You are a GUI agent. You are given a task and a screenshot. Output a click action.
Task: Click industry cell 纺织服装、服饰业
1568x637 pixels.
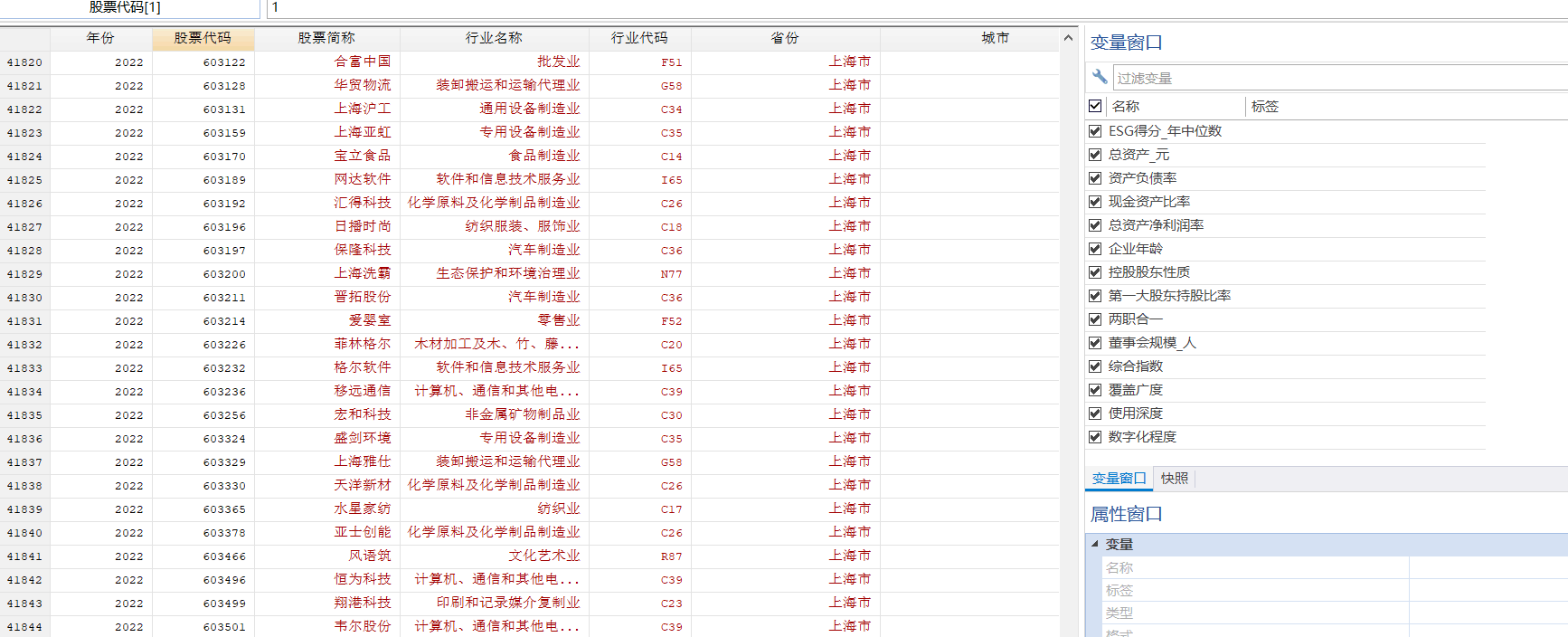(523, 226)
